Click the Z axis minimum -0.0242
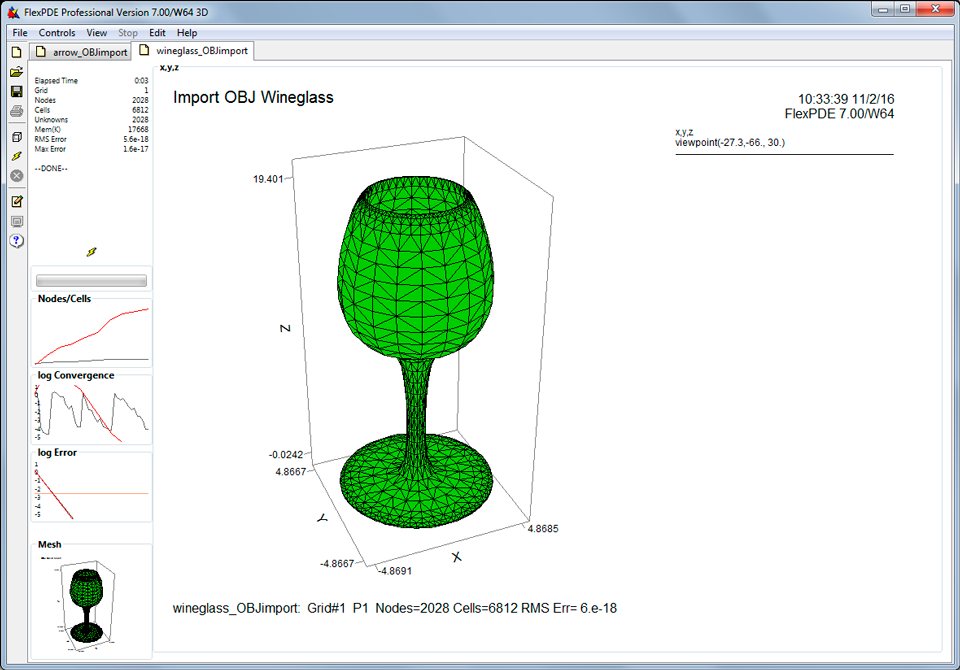 pos(285,454)
